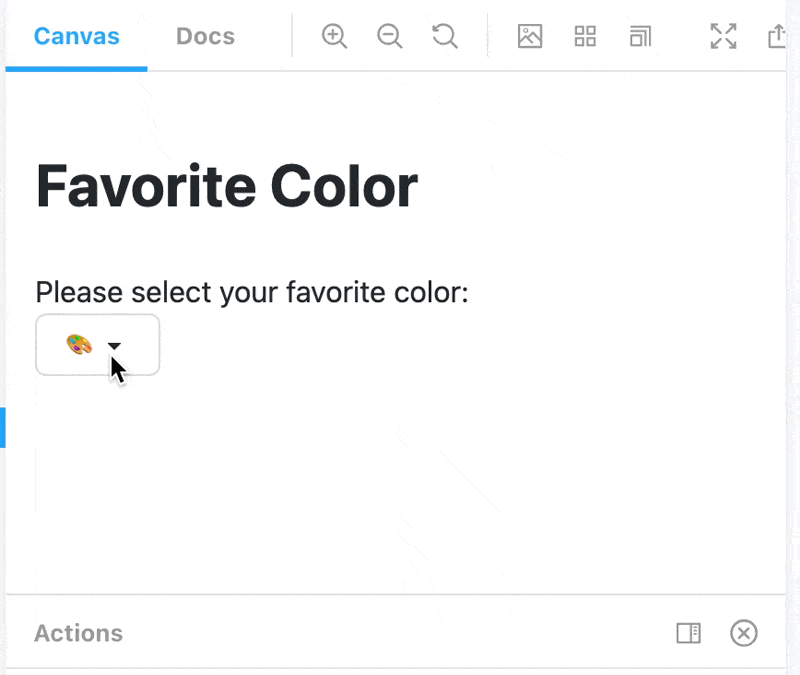Click the blue sidebar strip at left edge
The image size is (800, 675).
pos(3,428)
